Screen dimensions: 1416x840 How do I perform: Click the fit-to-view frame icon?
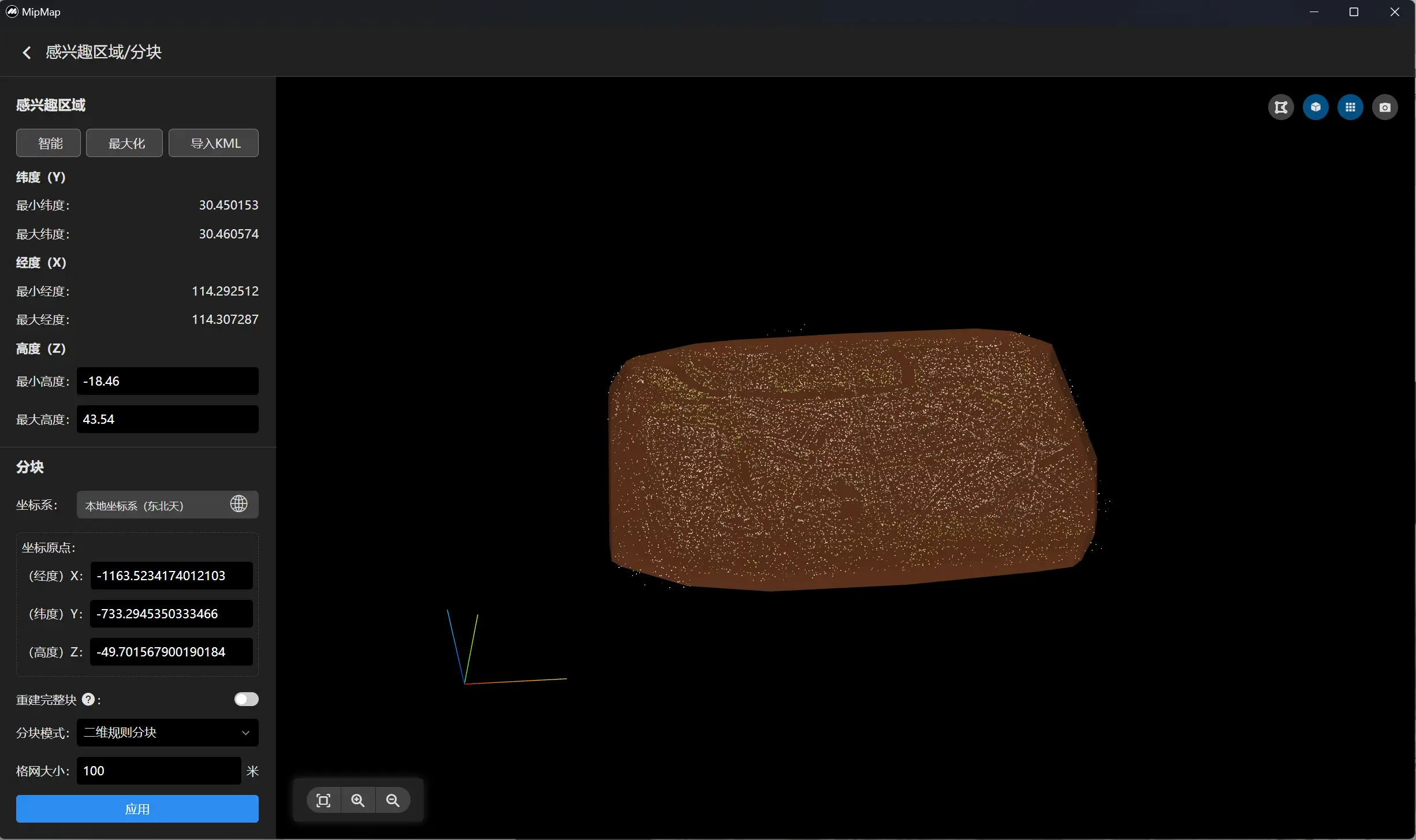323,800
